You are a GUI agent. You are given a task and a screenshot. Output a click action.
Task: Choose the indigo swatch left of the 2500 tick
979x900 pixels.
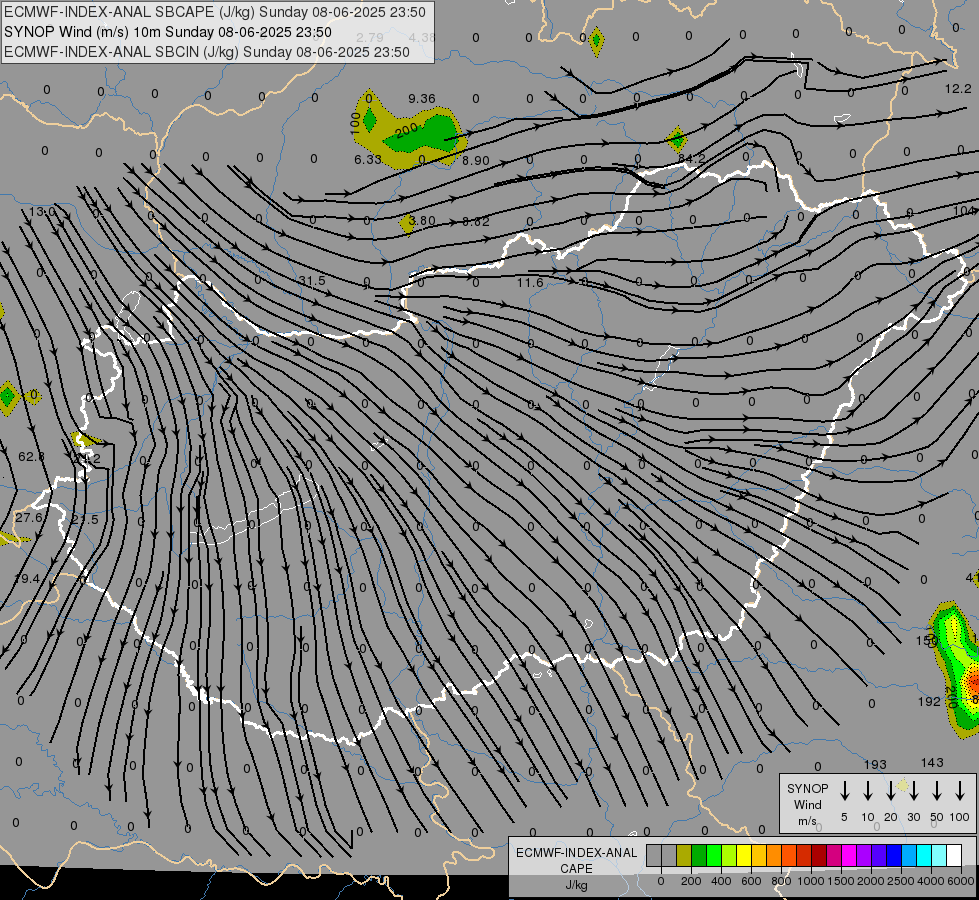[x=879, y=855]
